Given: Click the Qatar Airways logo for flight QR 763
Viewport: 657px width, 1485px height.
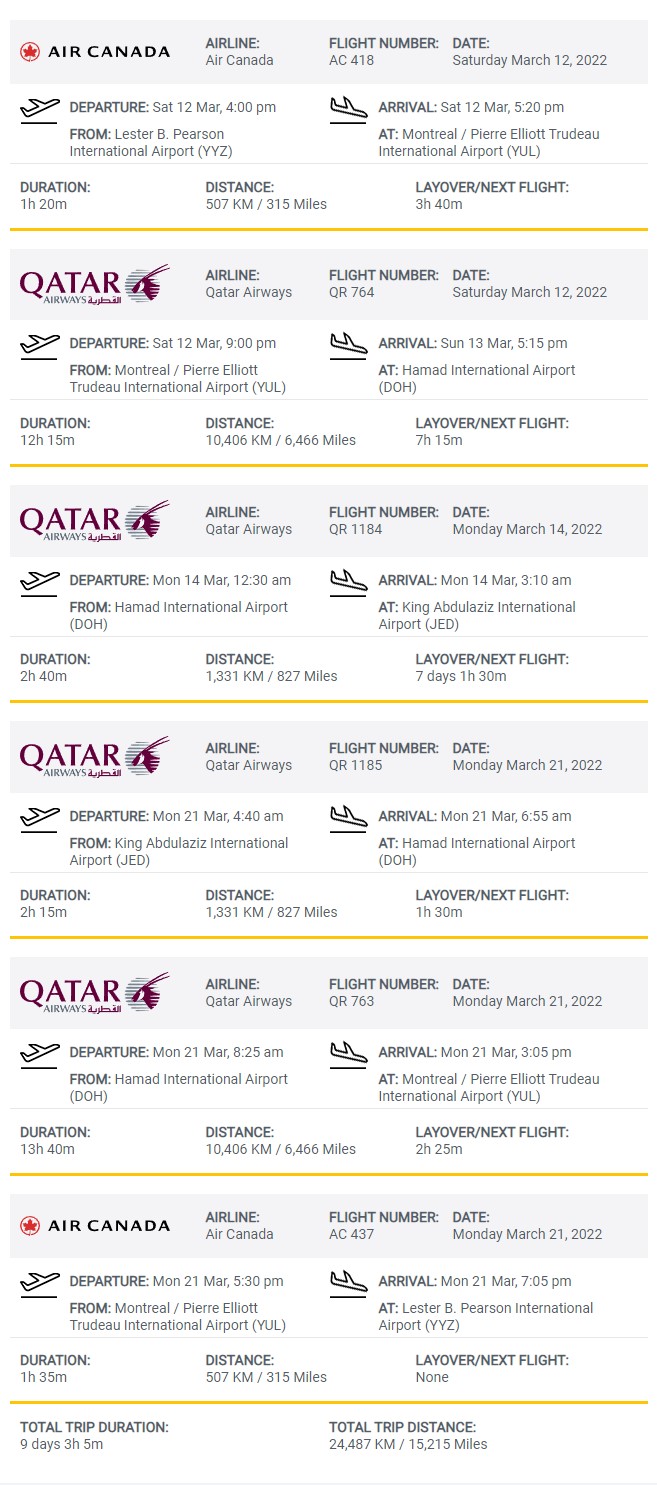Looking at the screenshot, I should click(95, 993).
